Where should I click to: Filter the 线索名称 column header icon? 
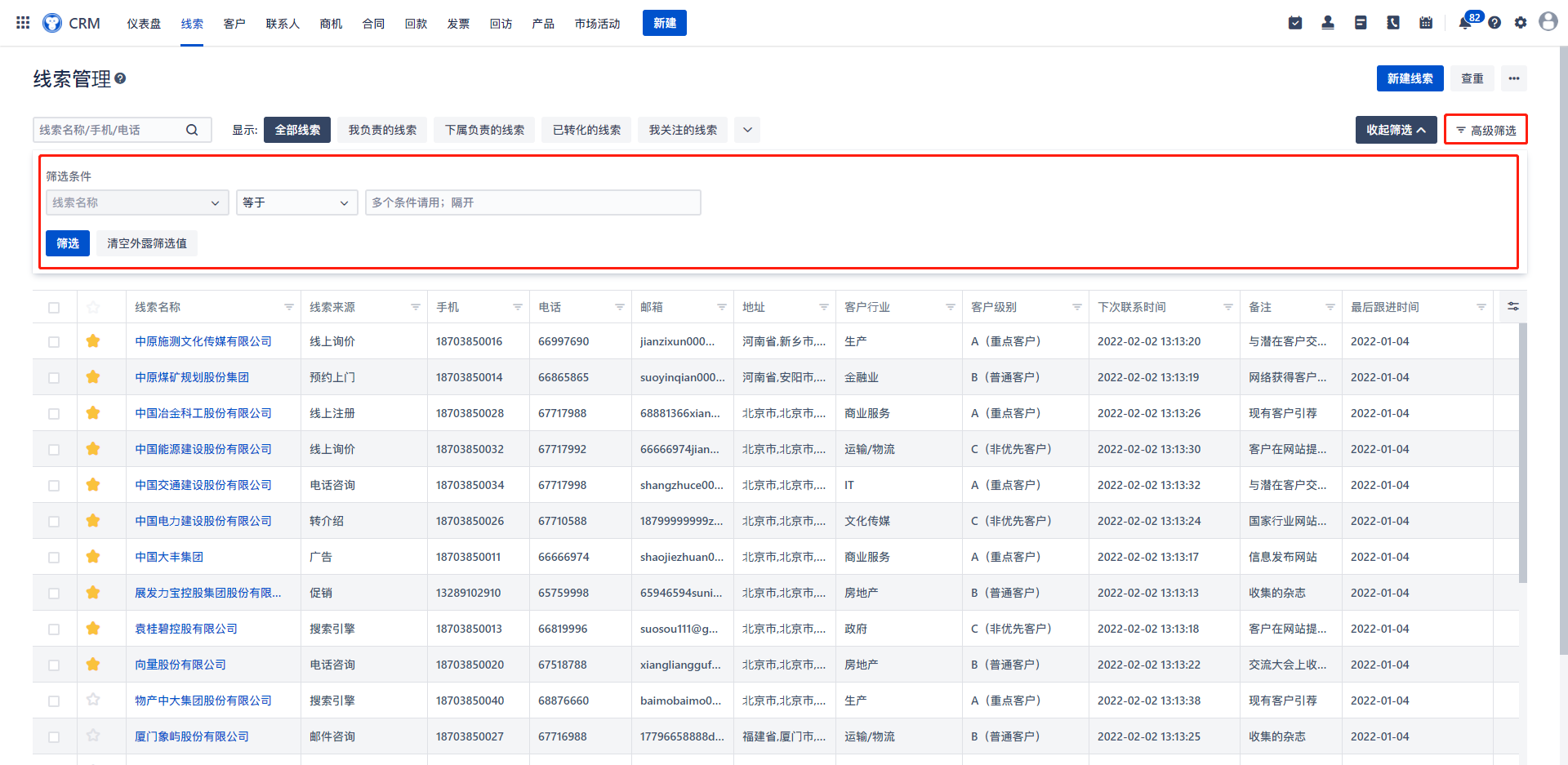click(x=289, y=307)
